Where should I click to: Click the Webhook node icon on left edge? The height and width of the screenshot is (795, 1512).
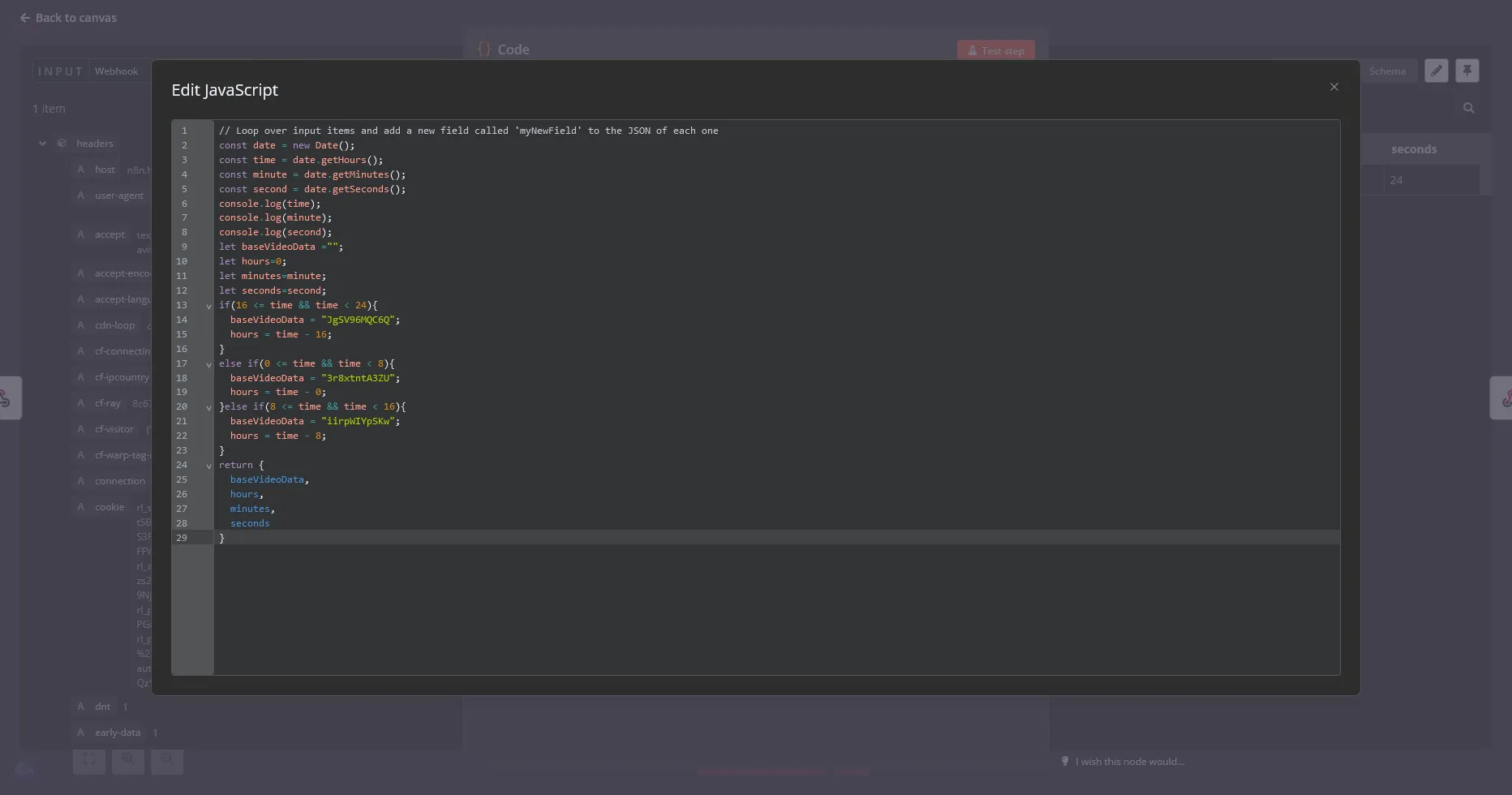coord(6,397)
